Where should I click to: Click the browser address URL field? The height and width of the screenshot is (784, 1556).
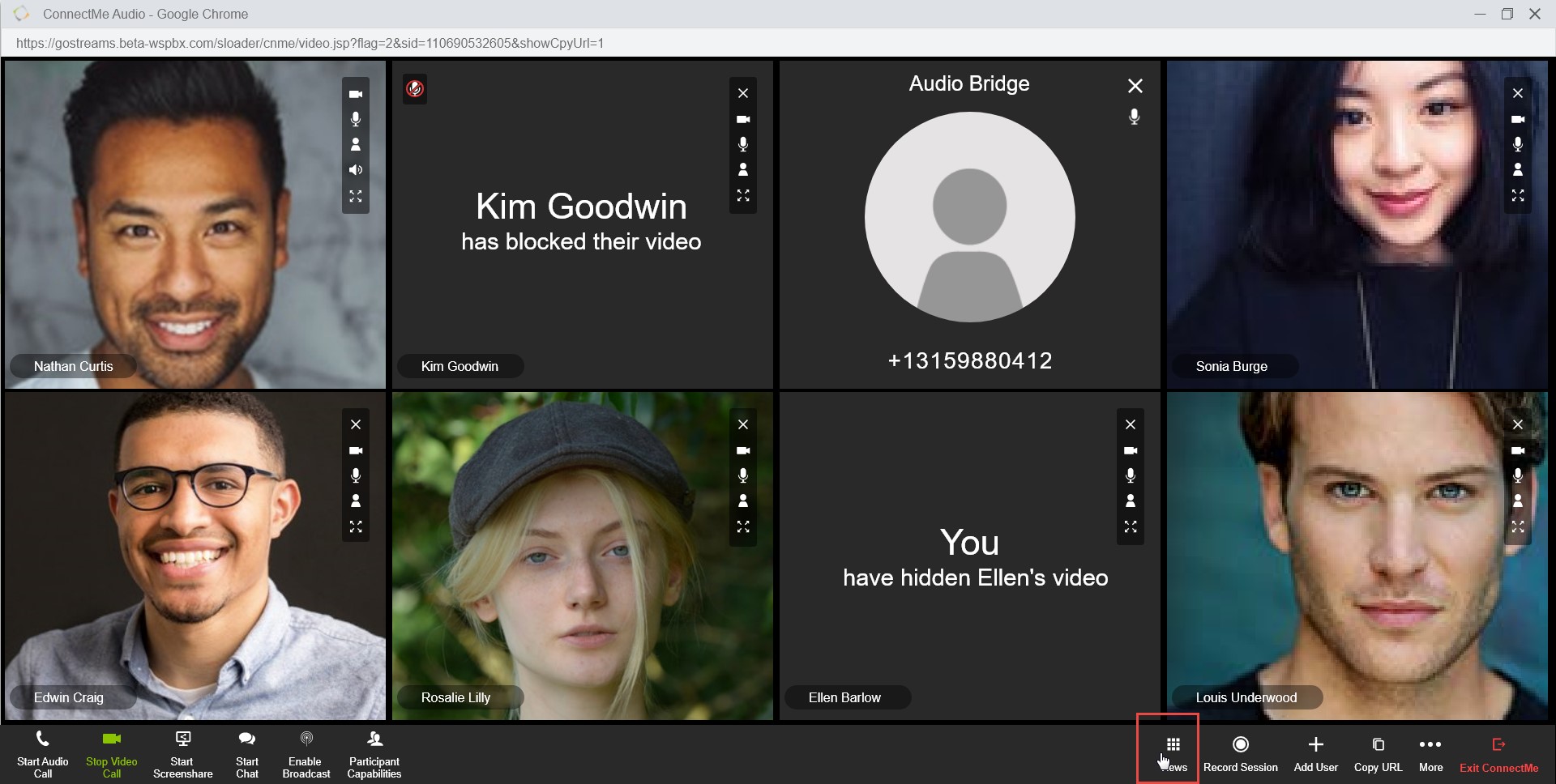click(310, 43)
